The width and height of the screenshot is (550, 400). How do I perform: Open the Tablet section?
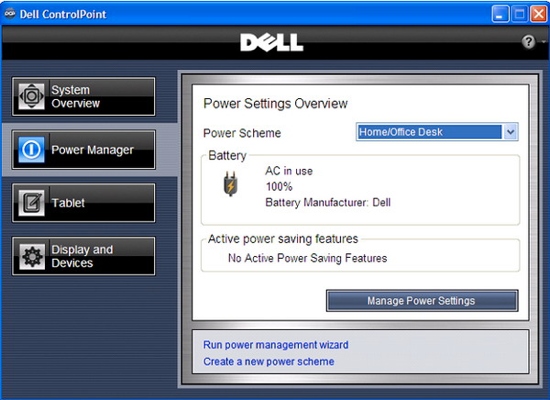[x=83, y=203]
